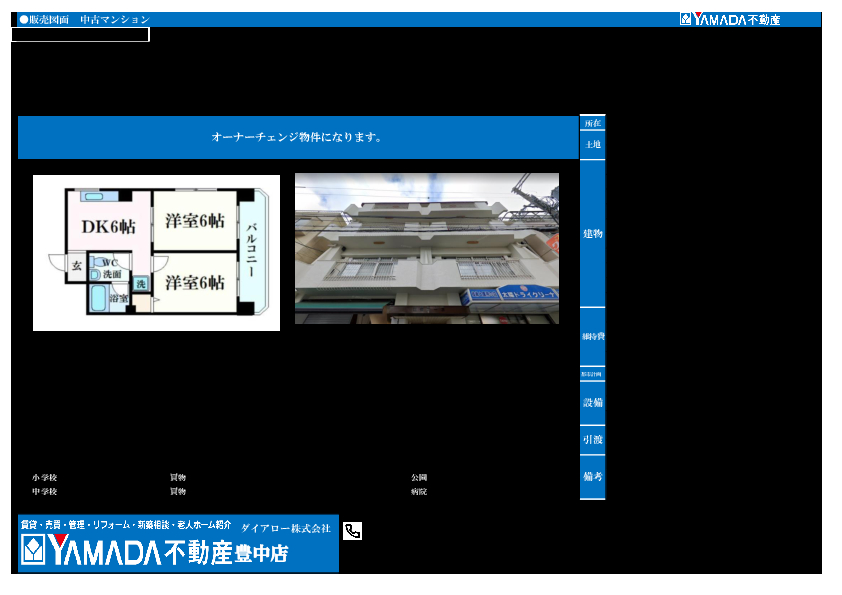Click the オーナーチェンジ物件 blue banner
The height and width of the screenshot is (595, 842).
tap(297, 137)
